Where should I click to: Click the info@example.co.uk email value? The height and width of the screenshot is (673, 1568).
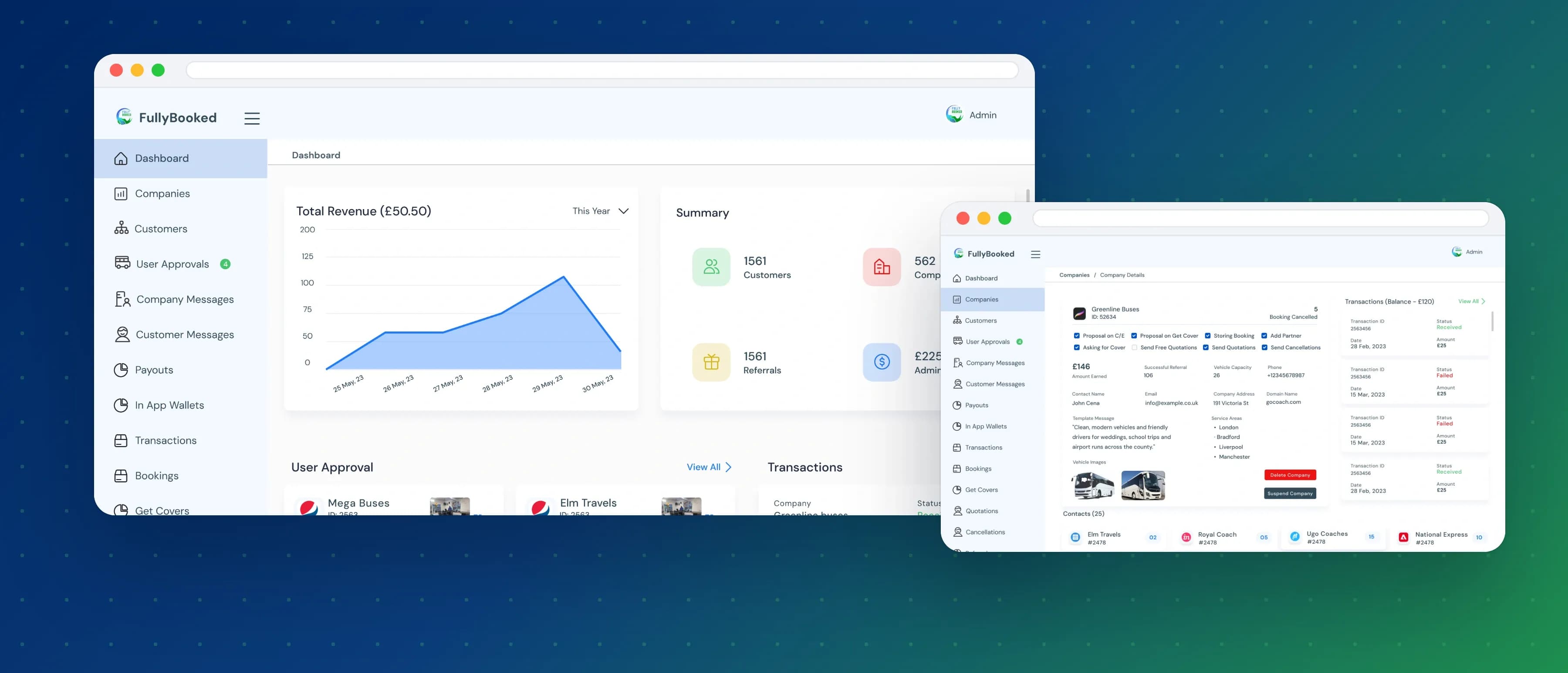(1171, 403)
